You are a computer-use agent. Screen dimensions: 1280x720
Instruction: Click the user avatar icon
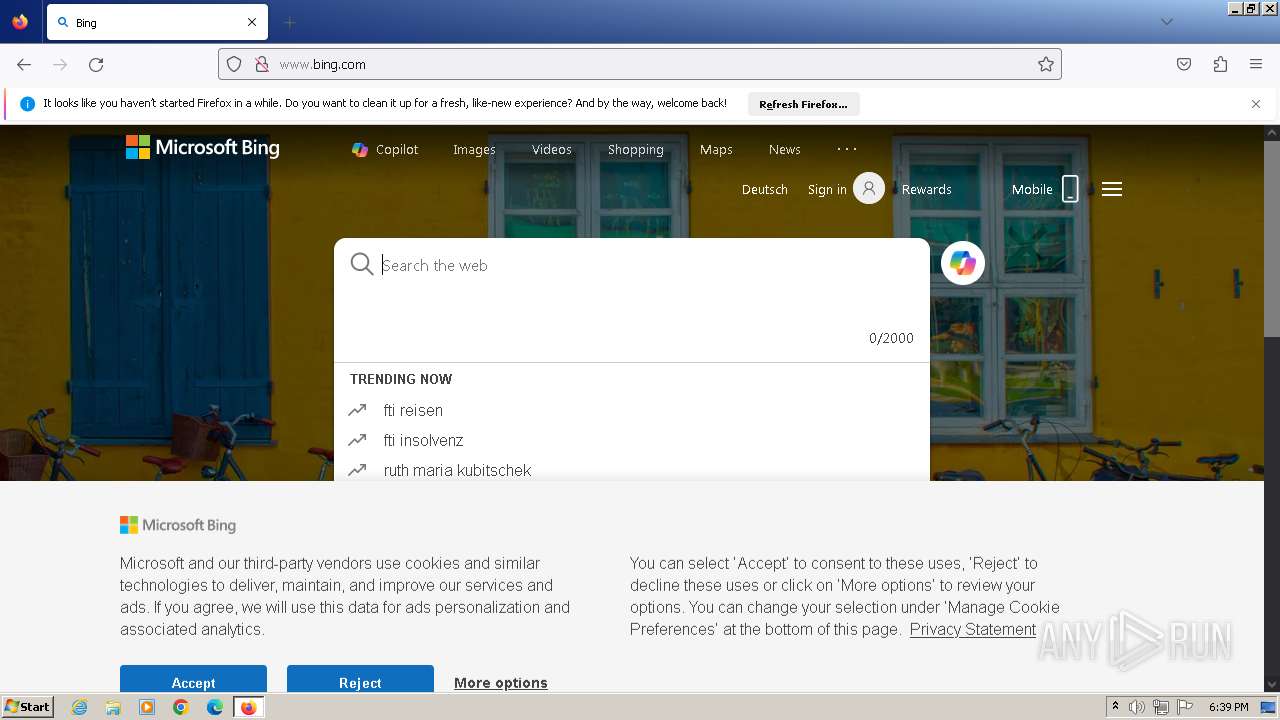(869, 188)
